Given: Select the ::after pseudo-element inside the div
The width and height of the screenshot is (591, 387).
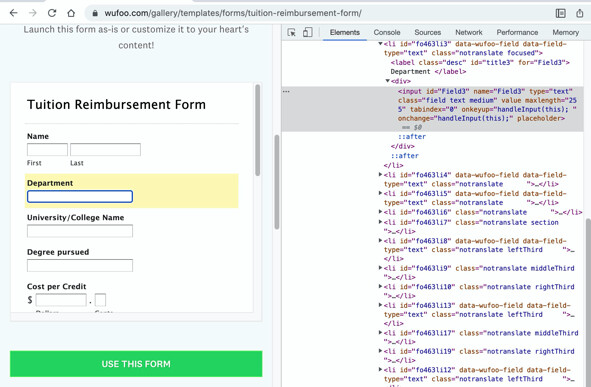Looking at the screenshot, I should pos(412,137).
